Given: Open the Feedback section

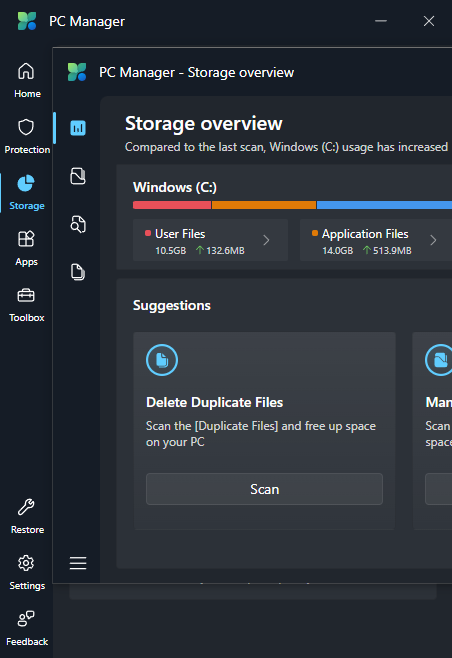Looking at the screenshot, I should 26,628.
